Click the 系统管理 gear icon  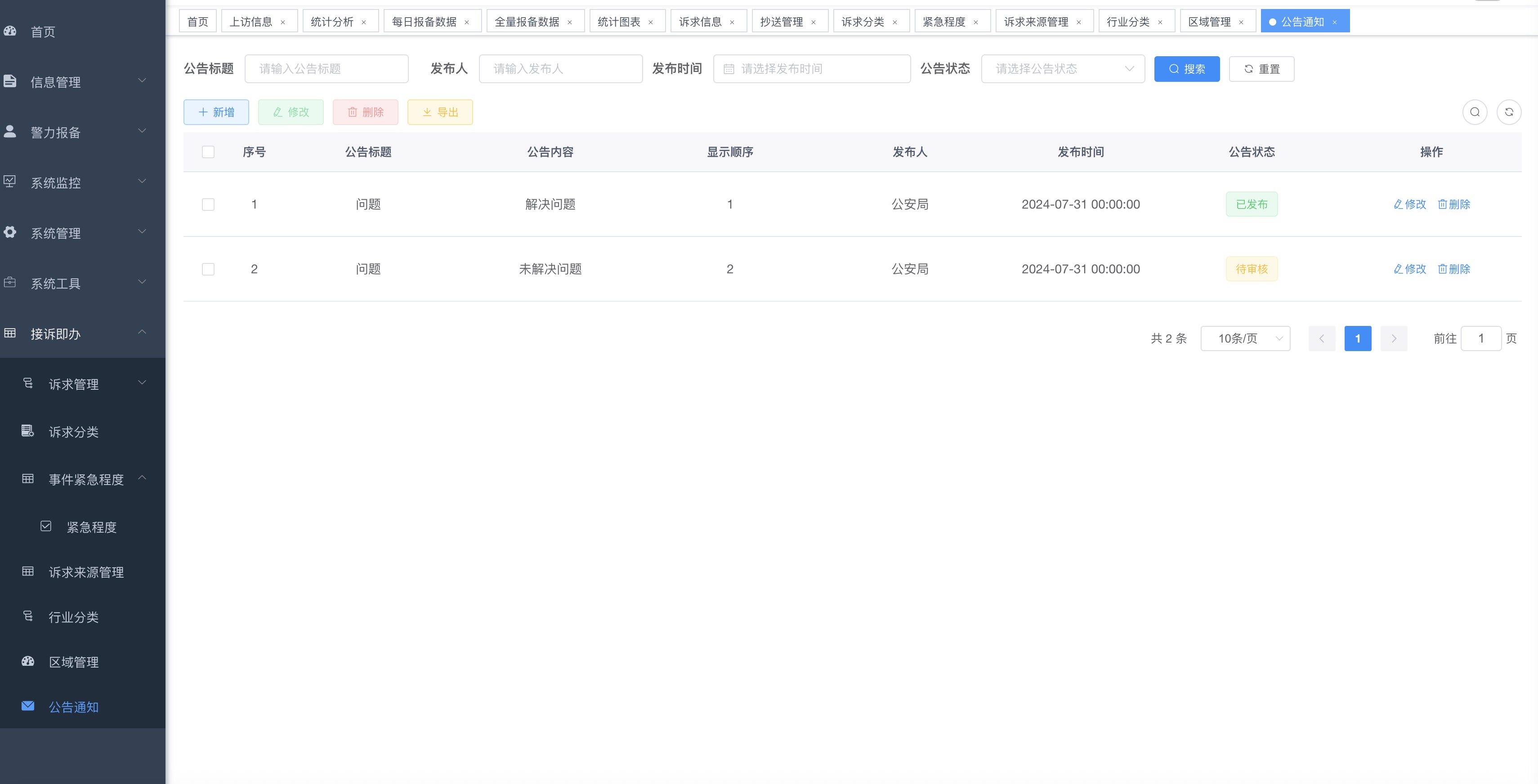(10, 232)
